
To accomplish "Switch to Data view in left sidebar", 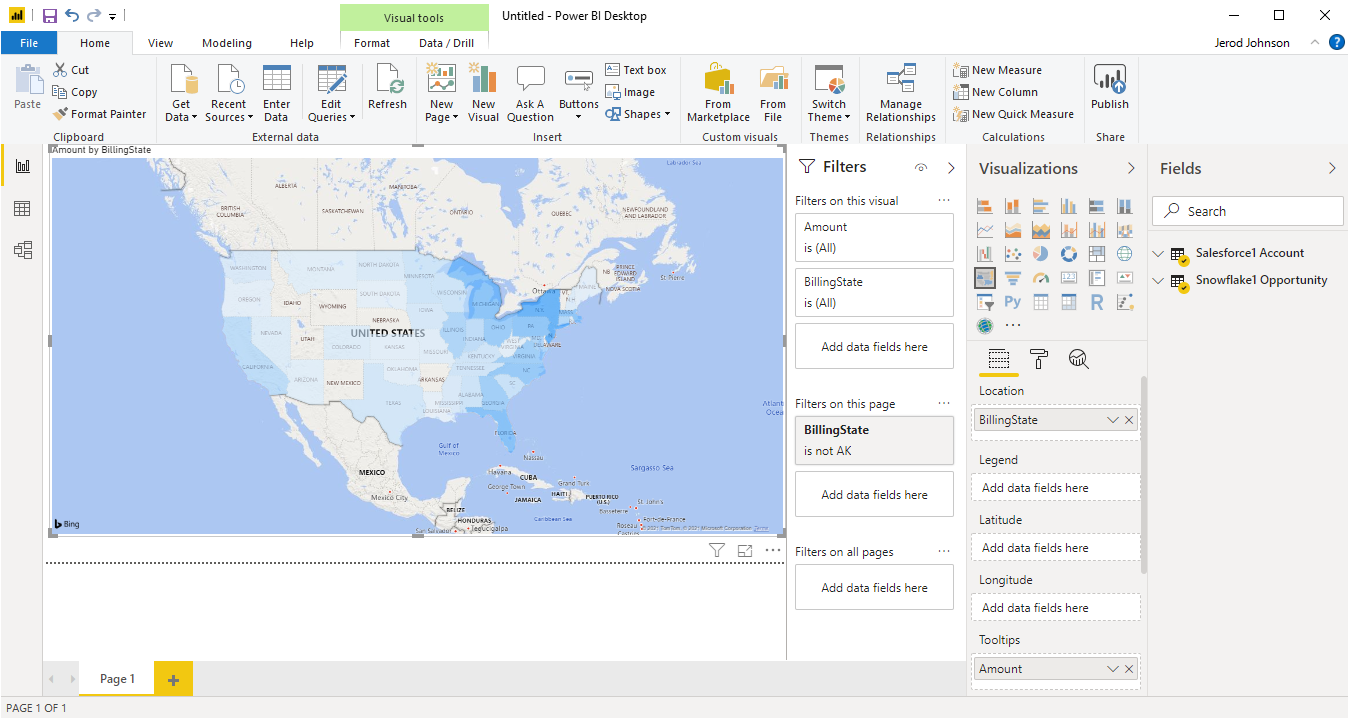I will pos(22,208).
